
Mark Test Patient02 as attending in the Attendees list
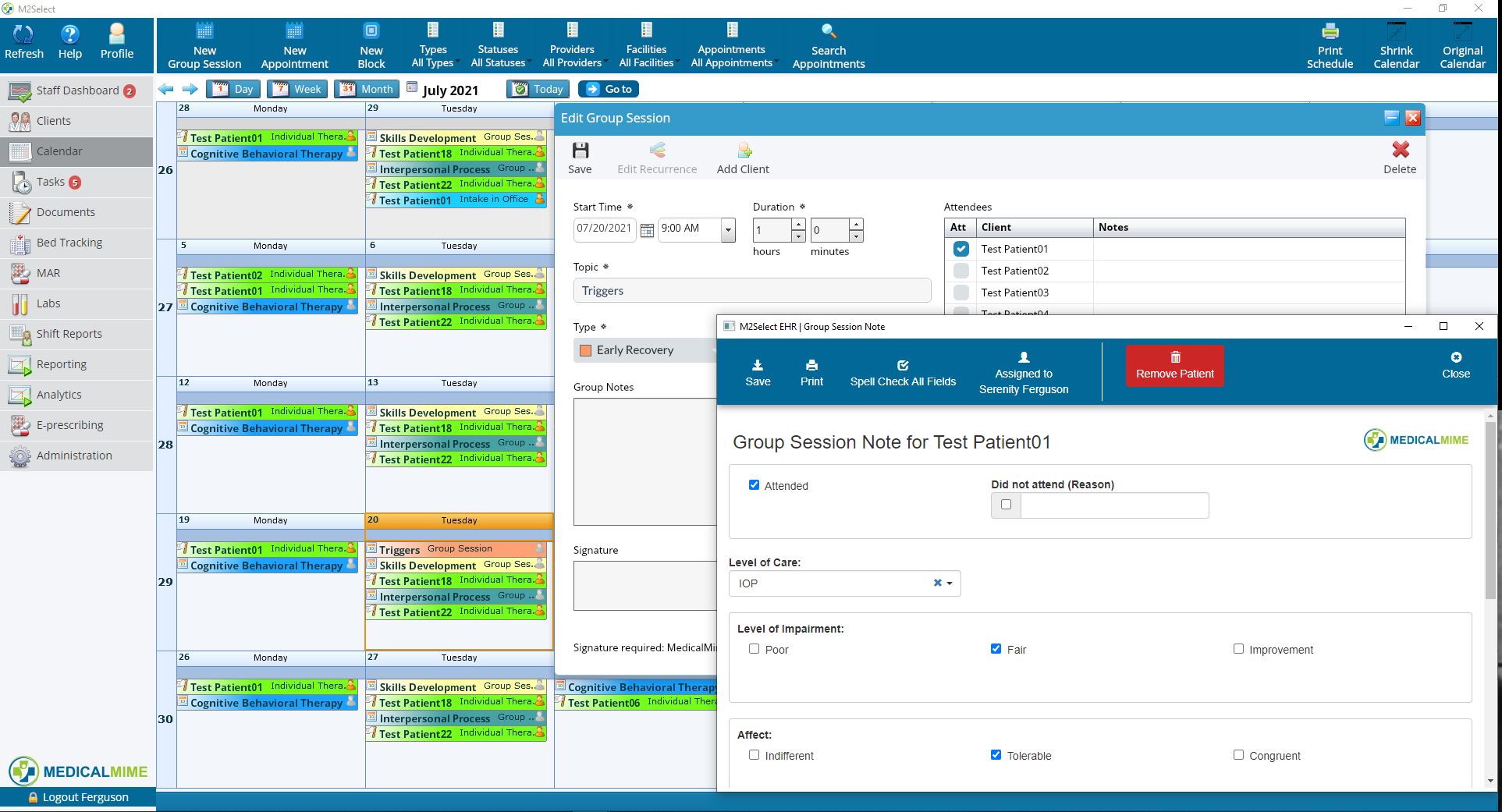point(960,271)
